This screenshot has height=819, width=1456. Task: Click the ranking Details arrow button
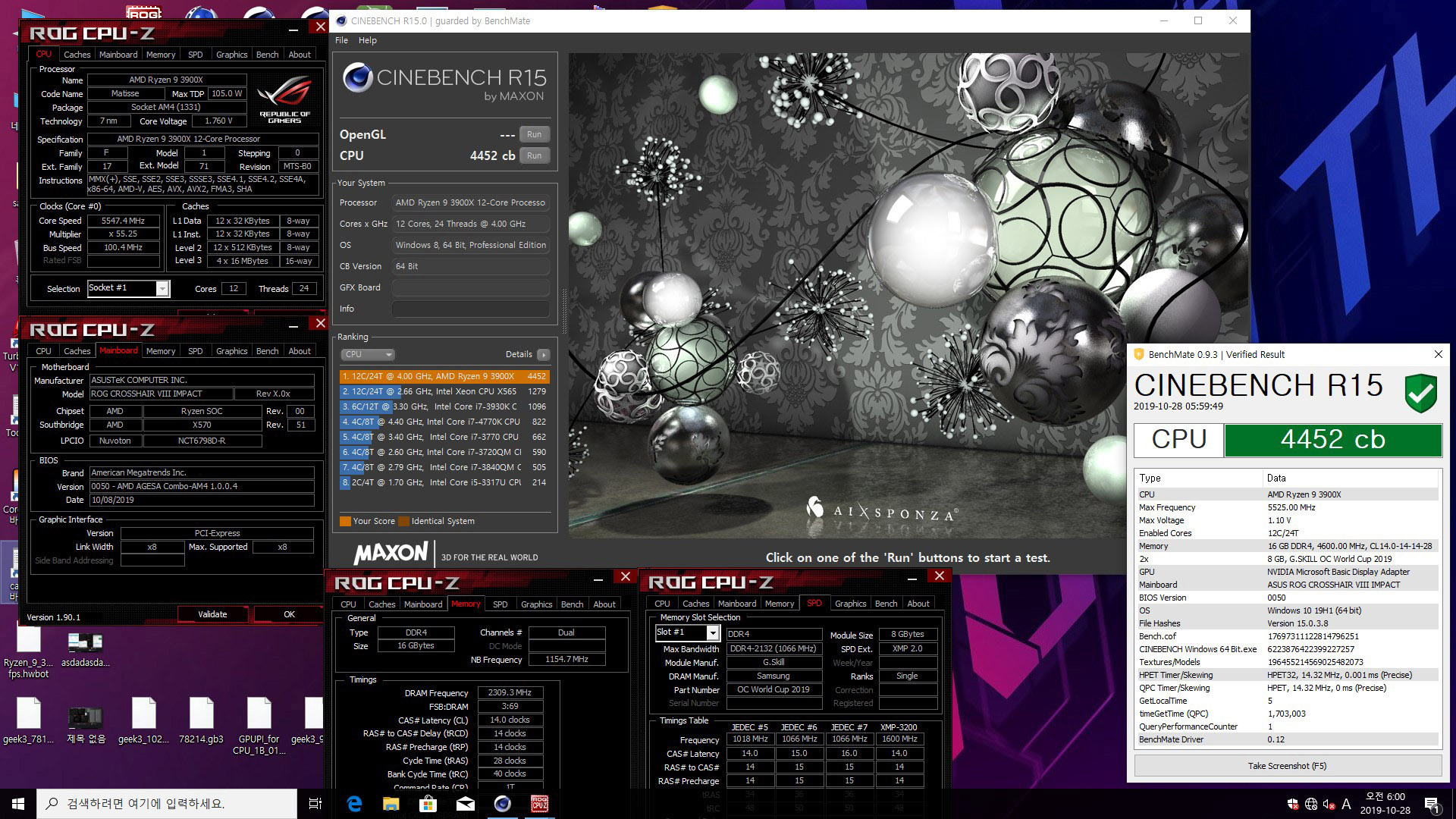point(543,354)
